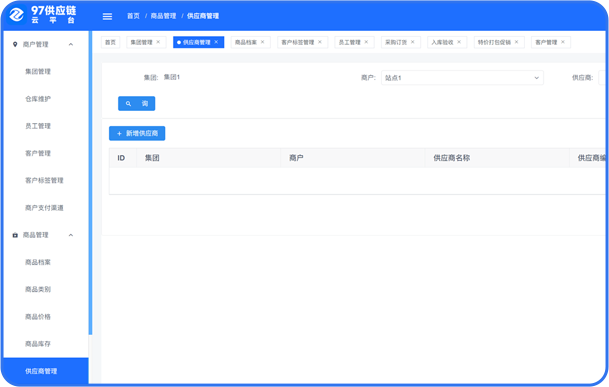Screen dimensions: 609x387
Task: Open 客户管理 in the sidebar
Action: pos(38,153)
